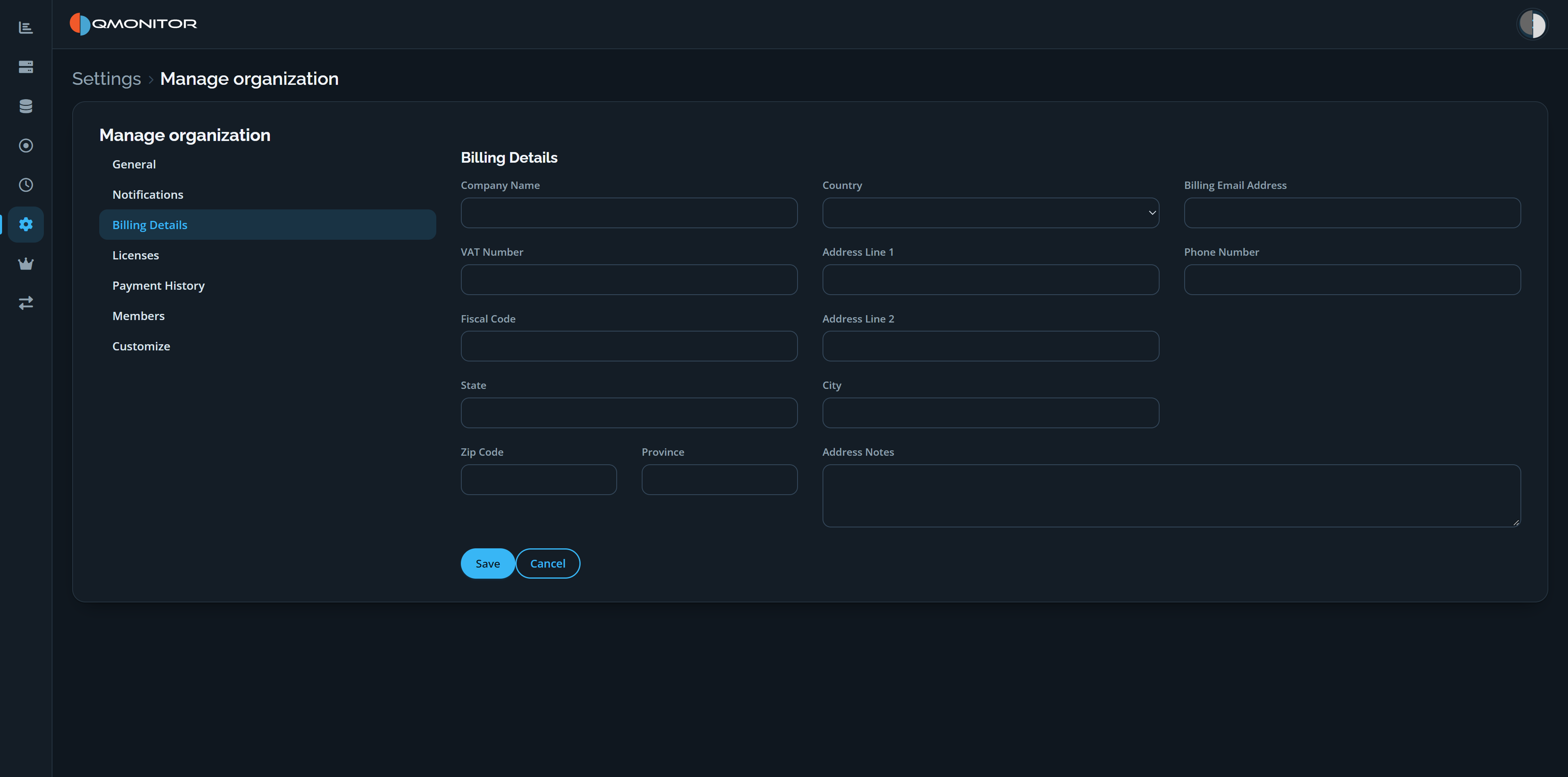Focus the Address Line 2 field
This screenshot has height=777, width=1568.
pos(990,346)
